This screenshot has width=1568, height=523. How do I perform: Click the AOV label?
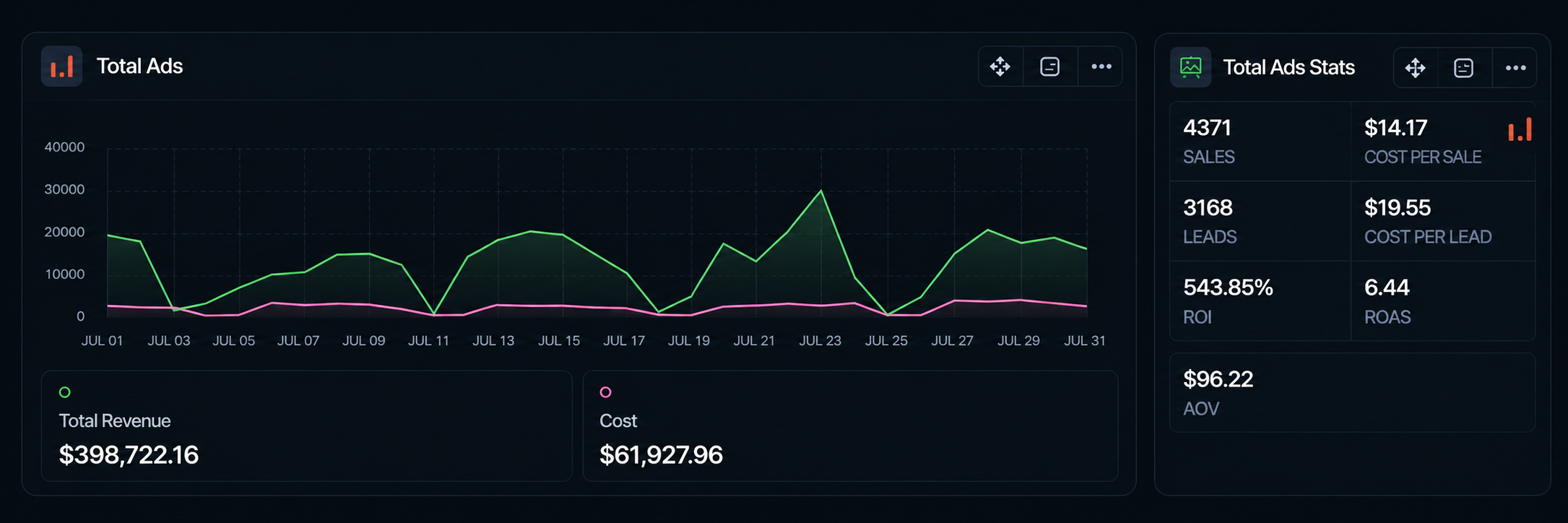pos(1200,409)
